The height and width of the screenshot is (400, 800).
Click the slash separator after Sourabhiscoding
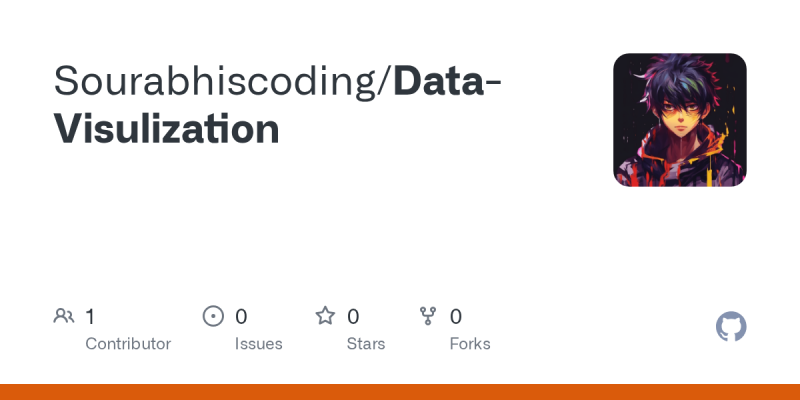click(x=384, y=83)
